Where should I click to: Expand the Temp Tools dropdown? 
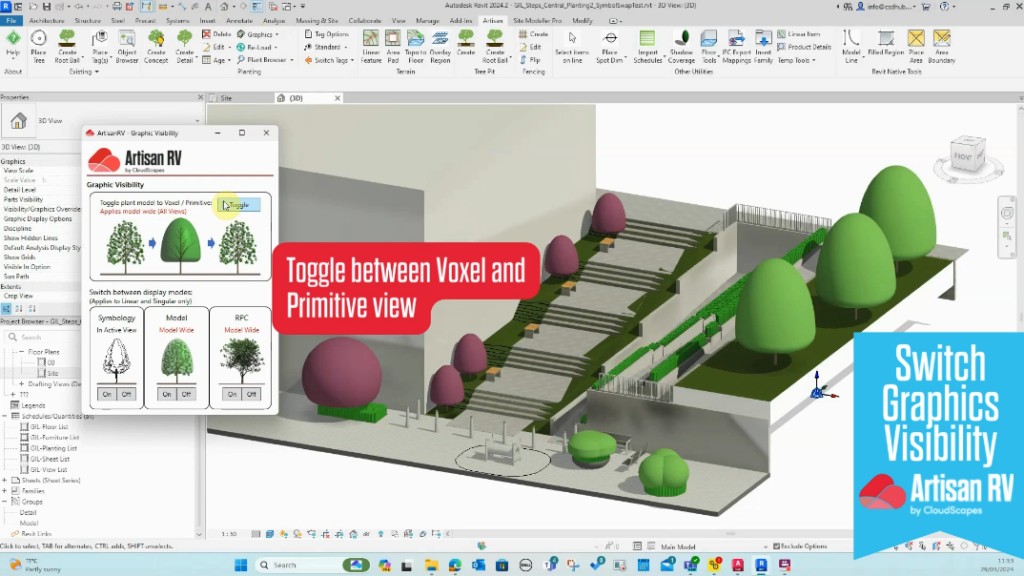(x=795, y=60)
